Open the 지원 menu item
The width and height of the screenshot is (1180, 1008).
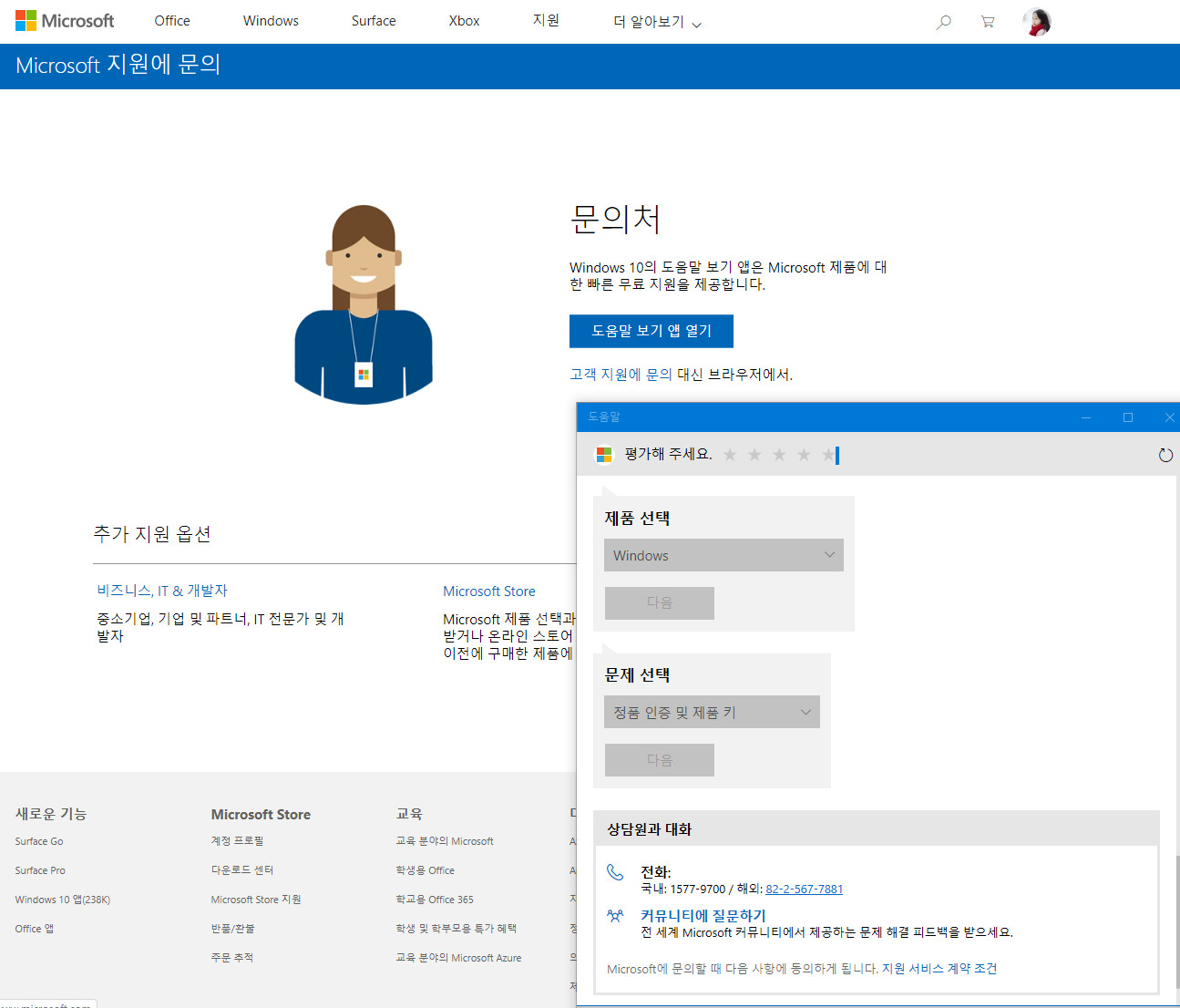(x=546, y=21)
